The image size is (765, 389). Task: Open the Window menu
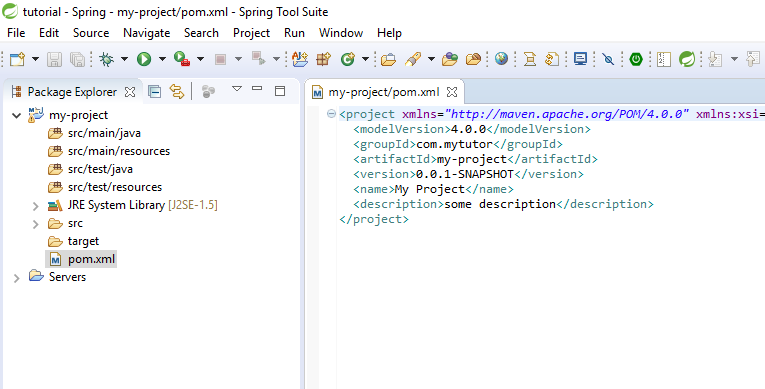341,33
